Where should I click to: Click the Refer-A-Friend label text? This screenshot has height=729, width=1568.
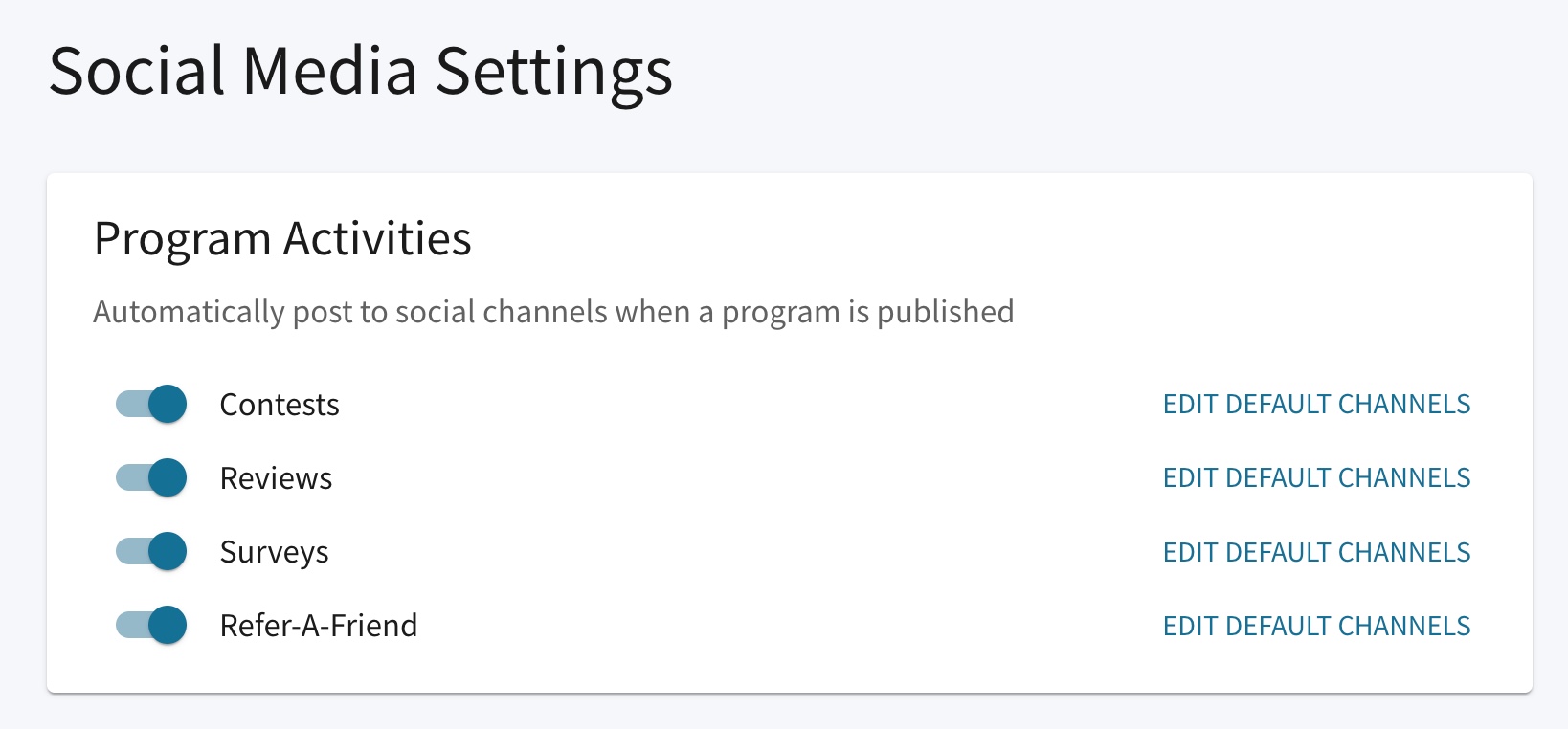click(319, 626)
